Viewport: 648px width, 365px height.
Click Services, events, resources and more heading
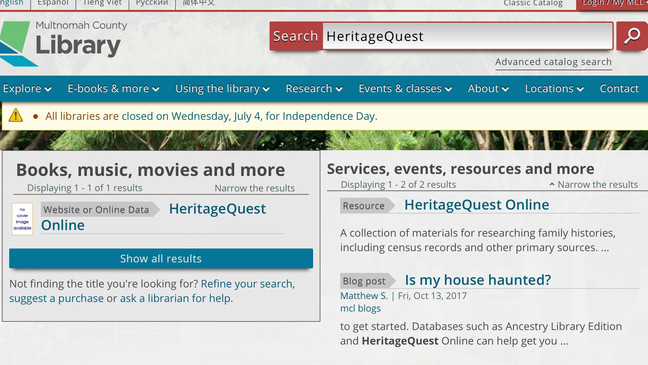pyautogui.click(x=460, y=169)
